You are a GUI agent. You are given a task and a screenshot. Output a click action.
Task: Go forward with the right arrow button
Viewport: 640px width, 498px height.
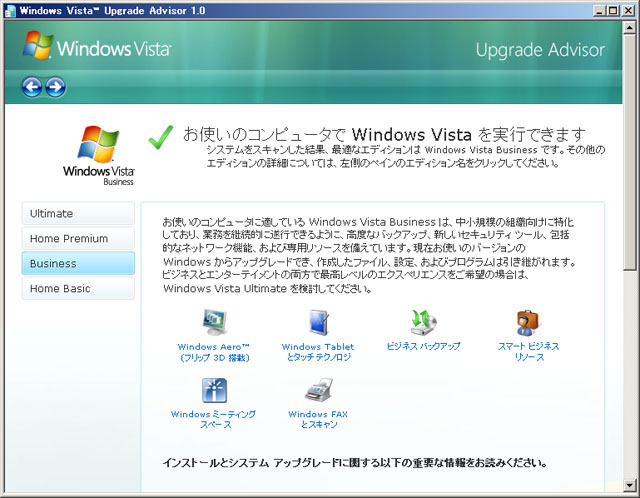(x=56, y=87)
